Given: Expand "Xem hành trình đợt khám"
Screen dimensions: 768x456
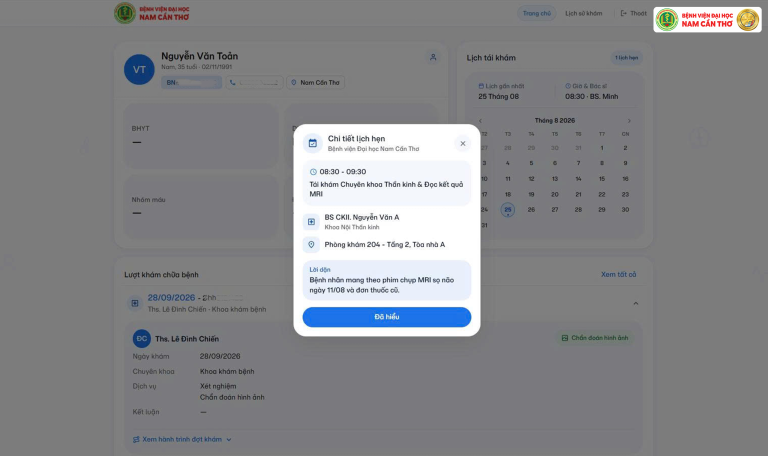Looking at the screenshot, I should 182,439.
